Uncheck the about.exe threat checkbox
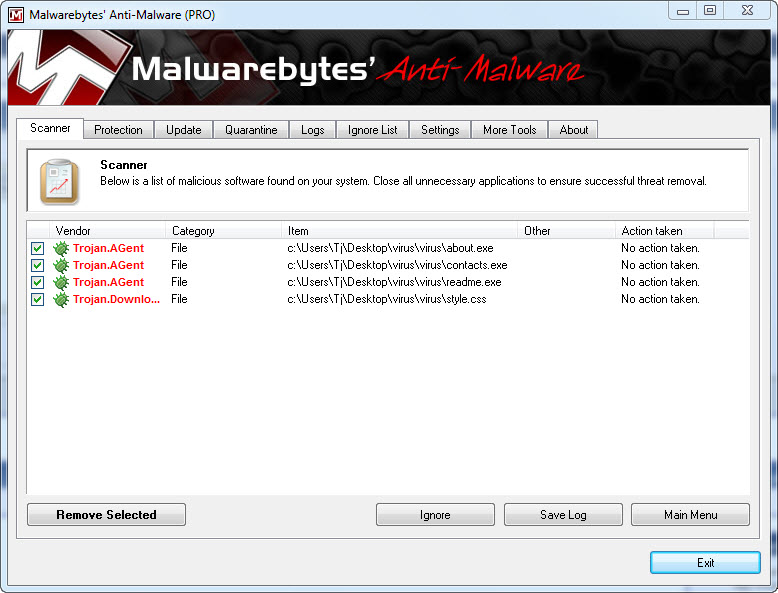This screenshot has width=778, height=593. tap(37, 249)
